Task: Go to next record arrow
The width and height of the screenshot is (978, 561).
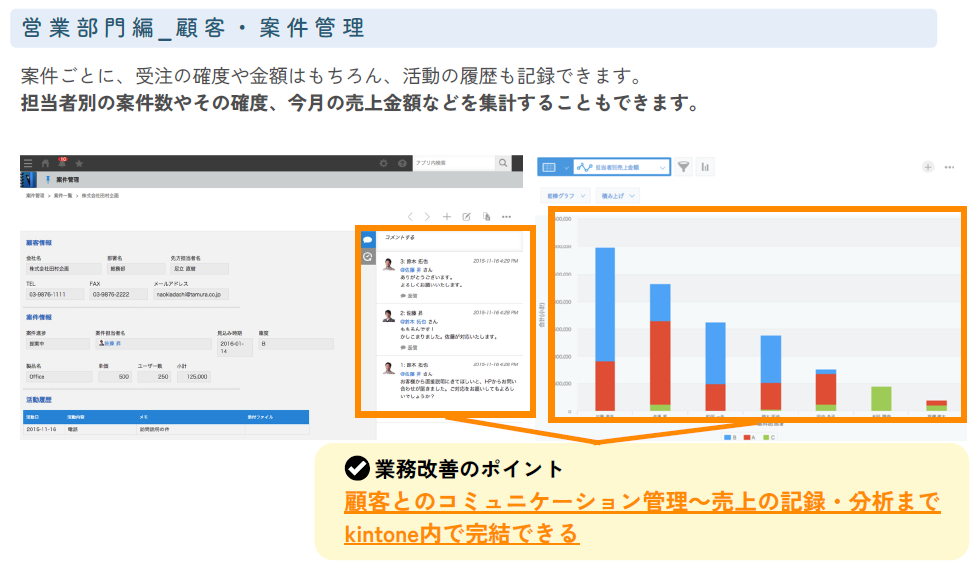Action: point(427,217)
